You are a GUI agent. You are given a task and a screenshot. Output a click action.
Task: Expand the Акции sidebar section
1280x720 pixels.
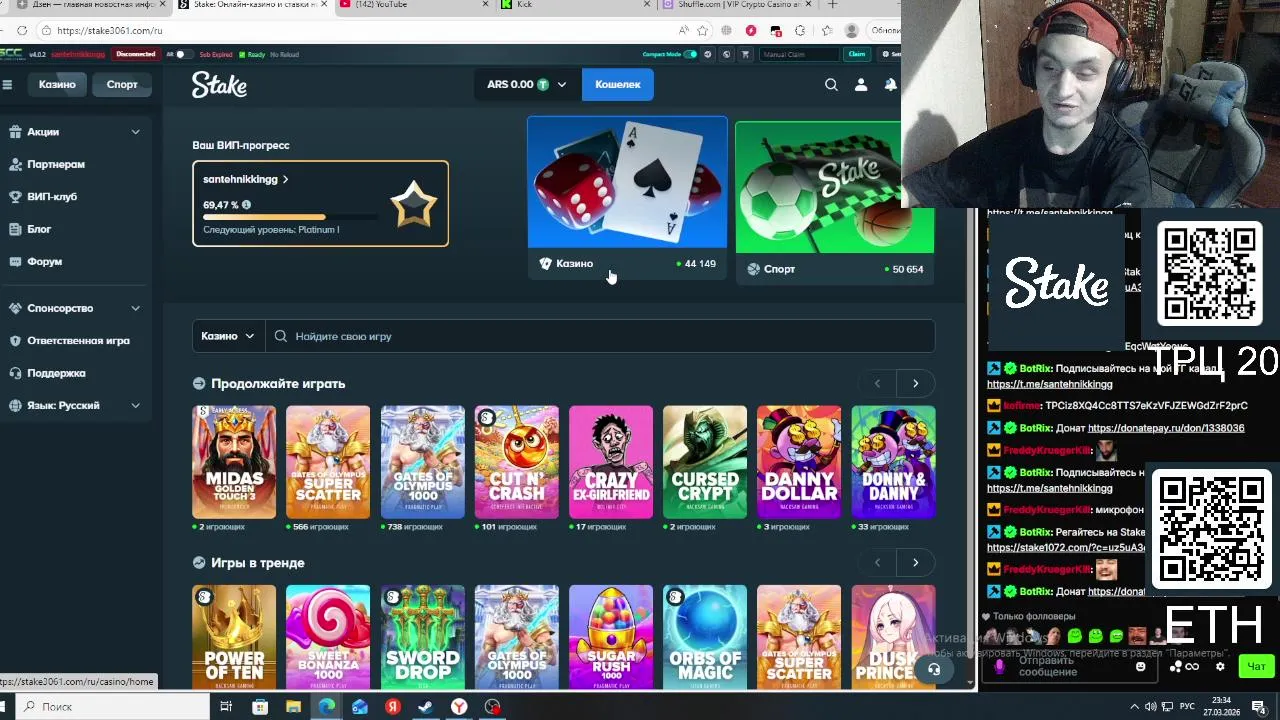pos(75,132)
